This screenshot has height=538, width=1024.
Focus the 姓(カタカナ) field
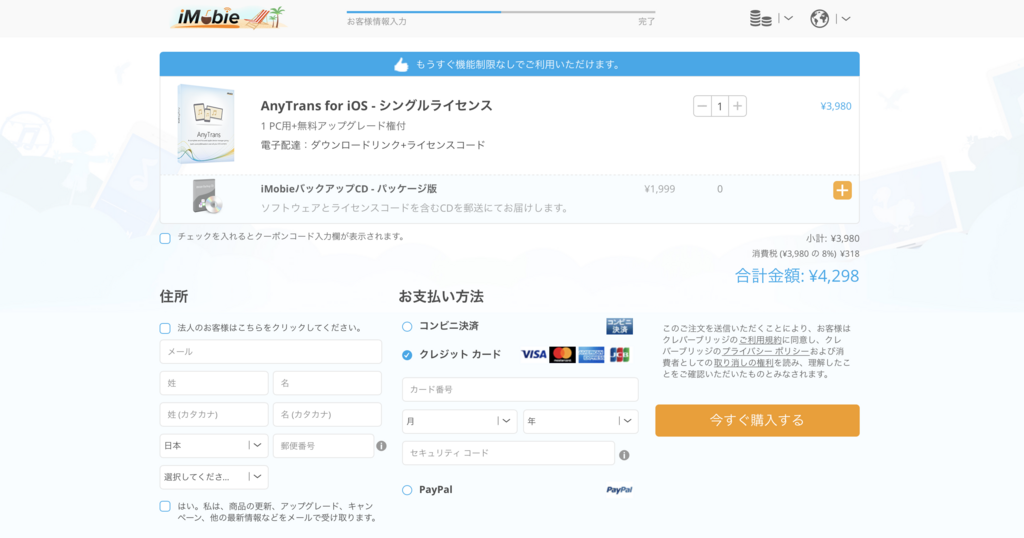pyautogui.click(x=214, y=415)
